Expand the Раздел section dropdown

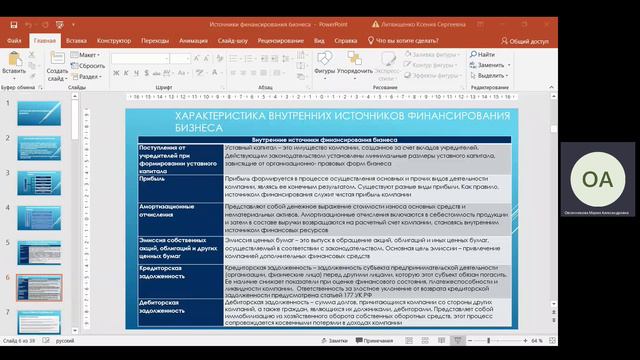[87, 76]
